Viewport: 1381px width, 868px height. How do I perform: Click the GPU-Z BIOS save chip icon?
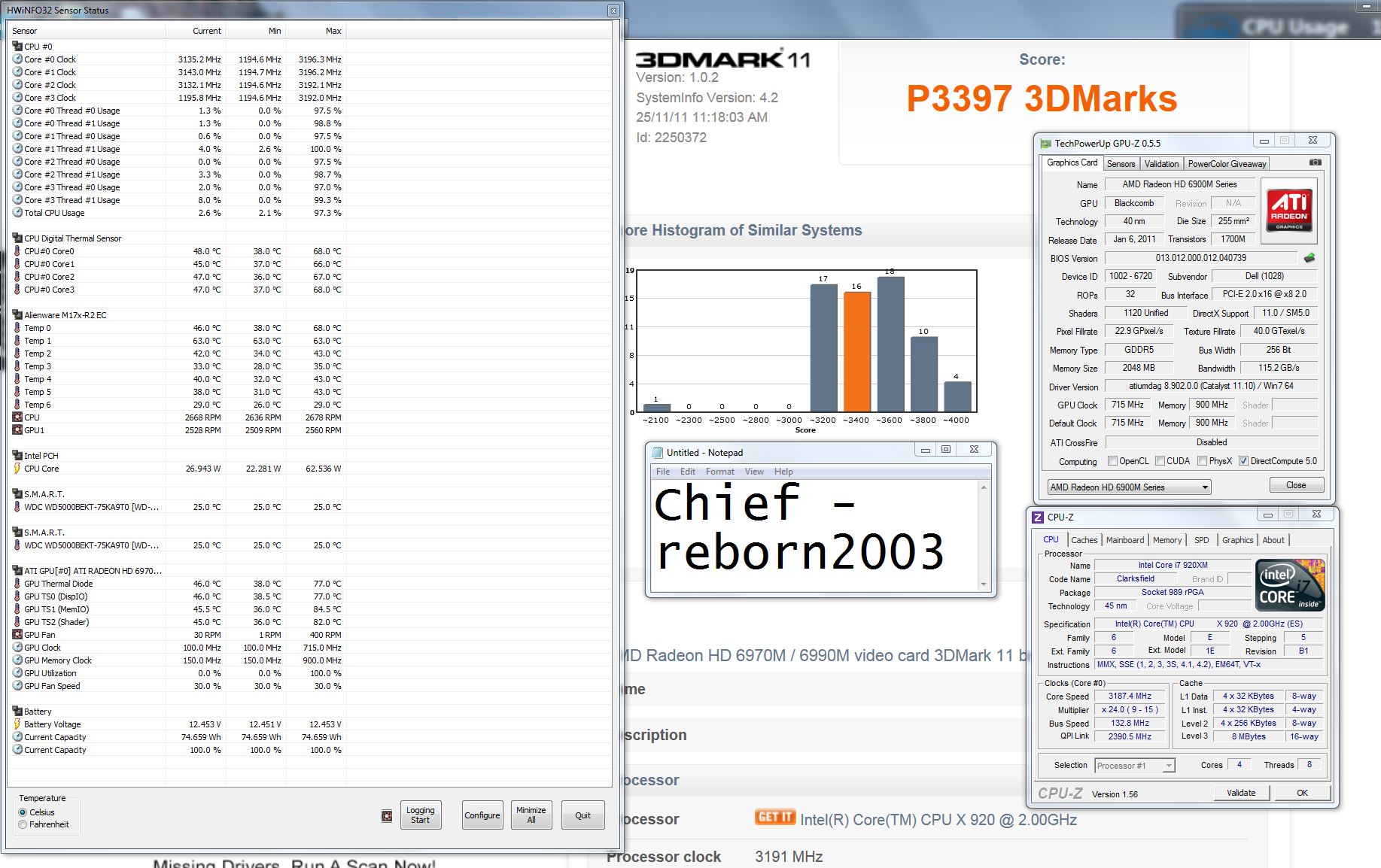pos(1310,258)
